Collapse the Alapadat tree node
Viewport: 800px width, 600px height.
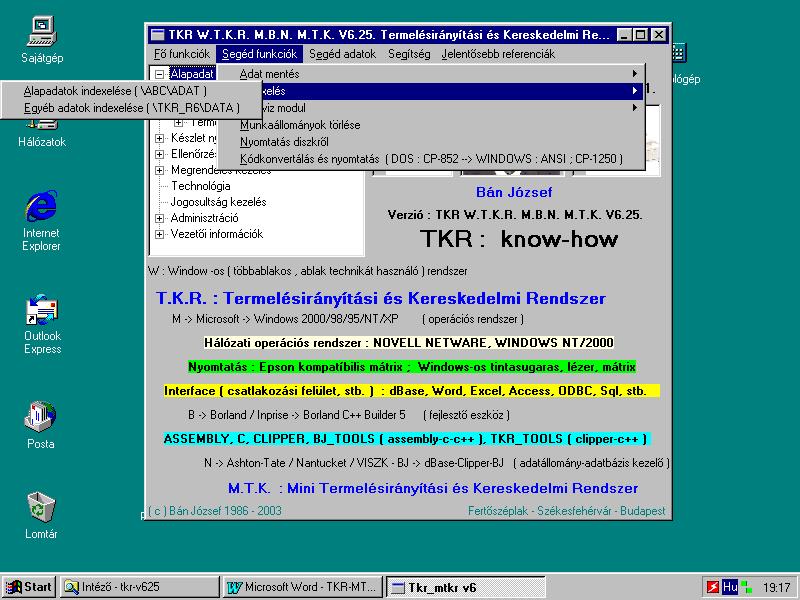pyautogui.click(x=160, y=74)
